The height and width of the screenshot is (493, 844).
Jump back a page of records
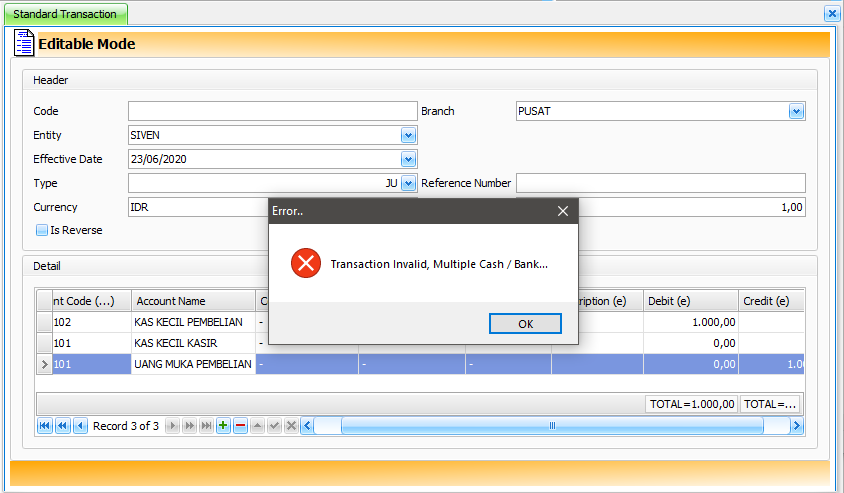click(63, 426)
